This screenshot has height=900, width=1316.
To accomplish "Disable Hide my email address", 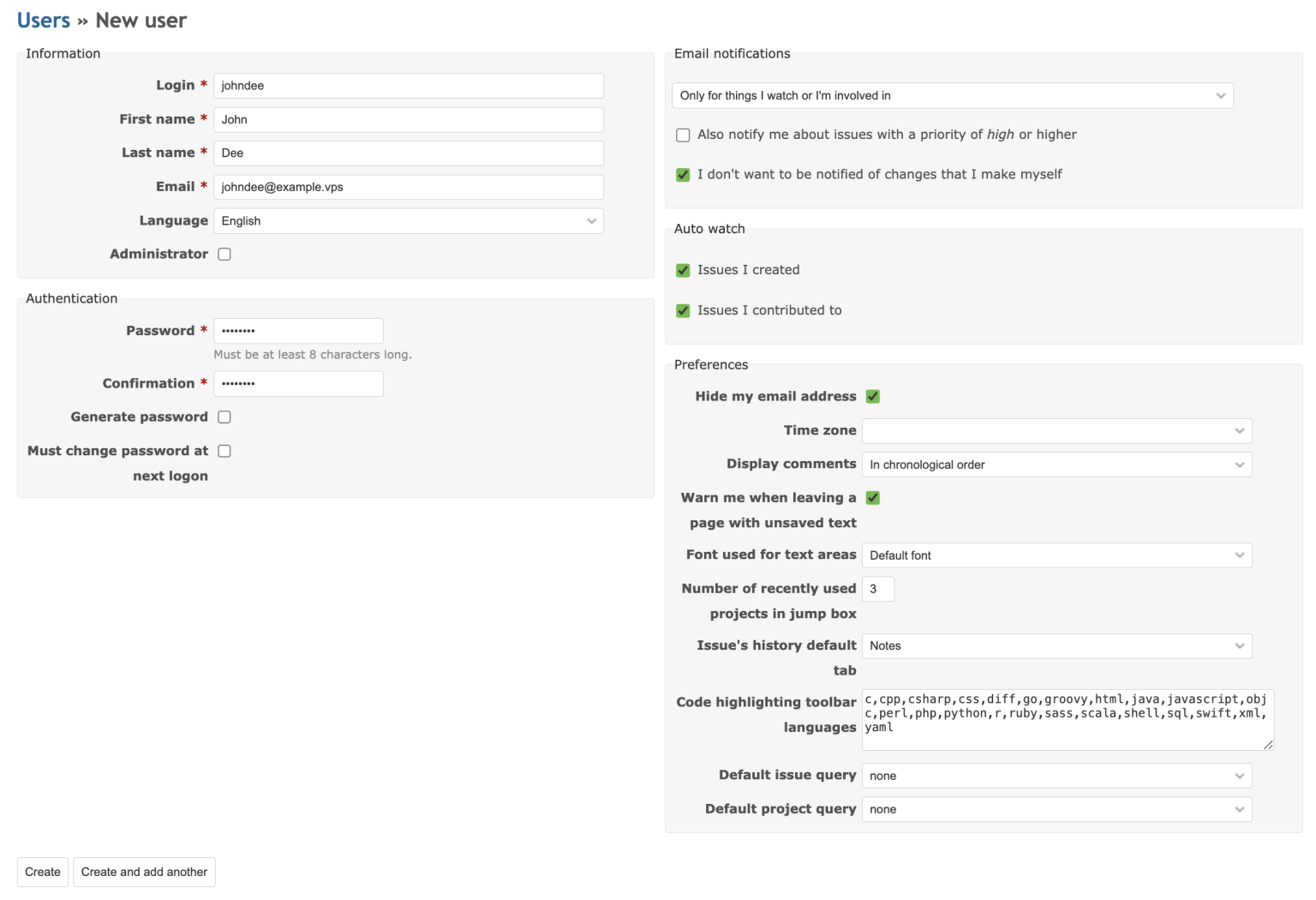I will coord(872,396).
